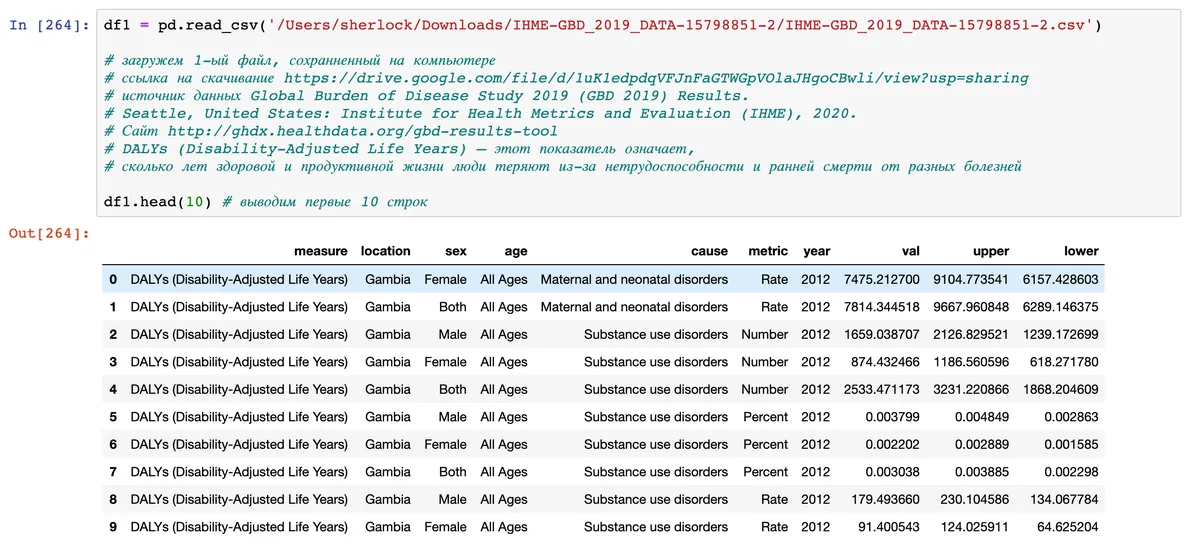
Task: Click the 'measure' column header
Action: click(x=320, y=251)
